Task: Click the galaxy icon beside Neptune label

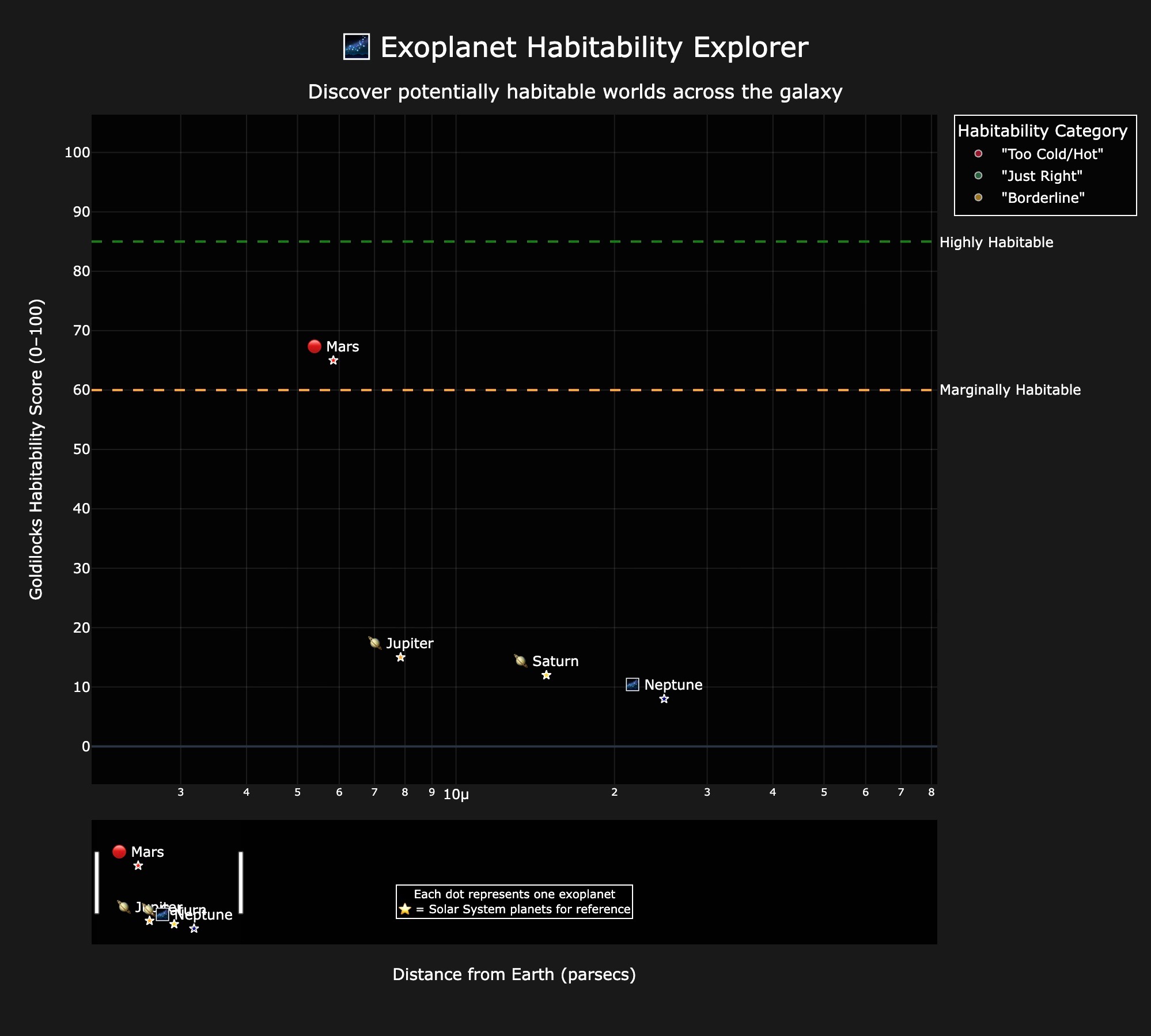Action: [633, 685]
